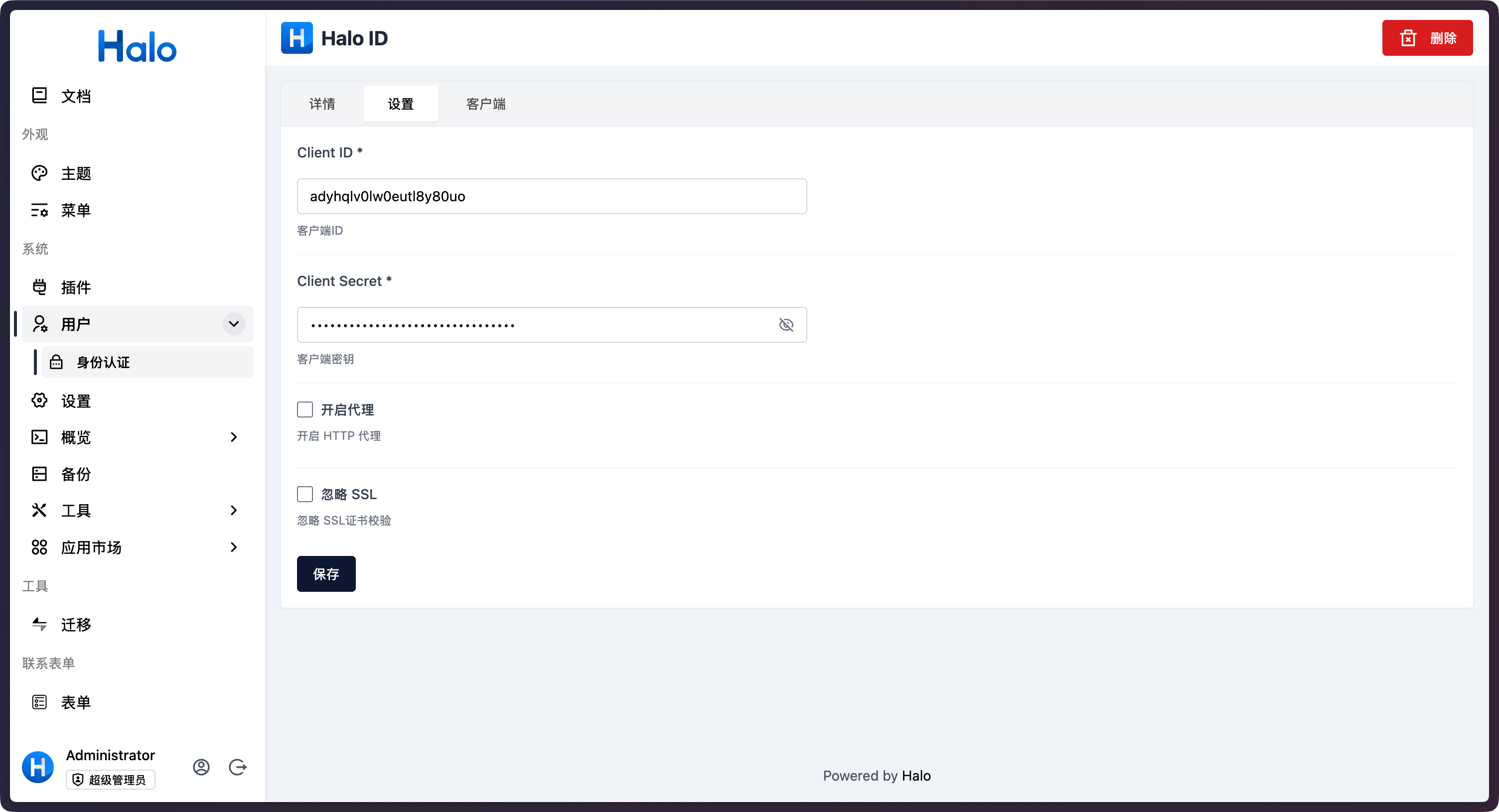Click the logout icon beside Administrator
The width and height of the screenshot is (1499, 812).
click(237, 767)
